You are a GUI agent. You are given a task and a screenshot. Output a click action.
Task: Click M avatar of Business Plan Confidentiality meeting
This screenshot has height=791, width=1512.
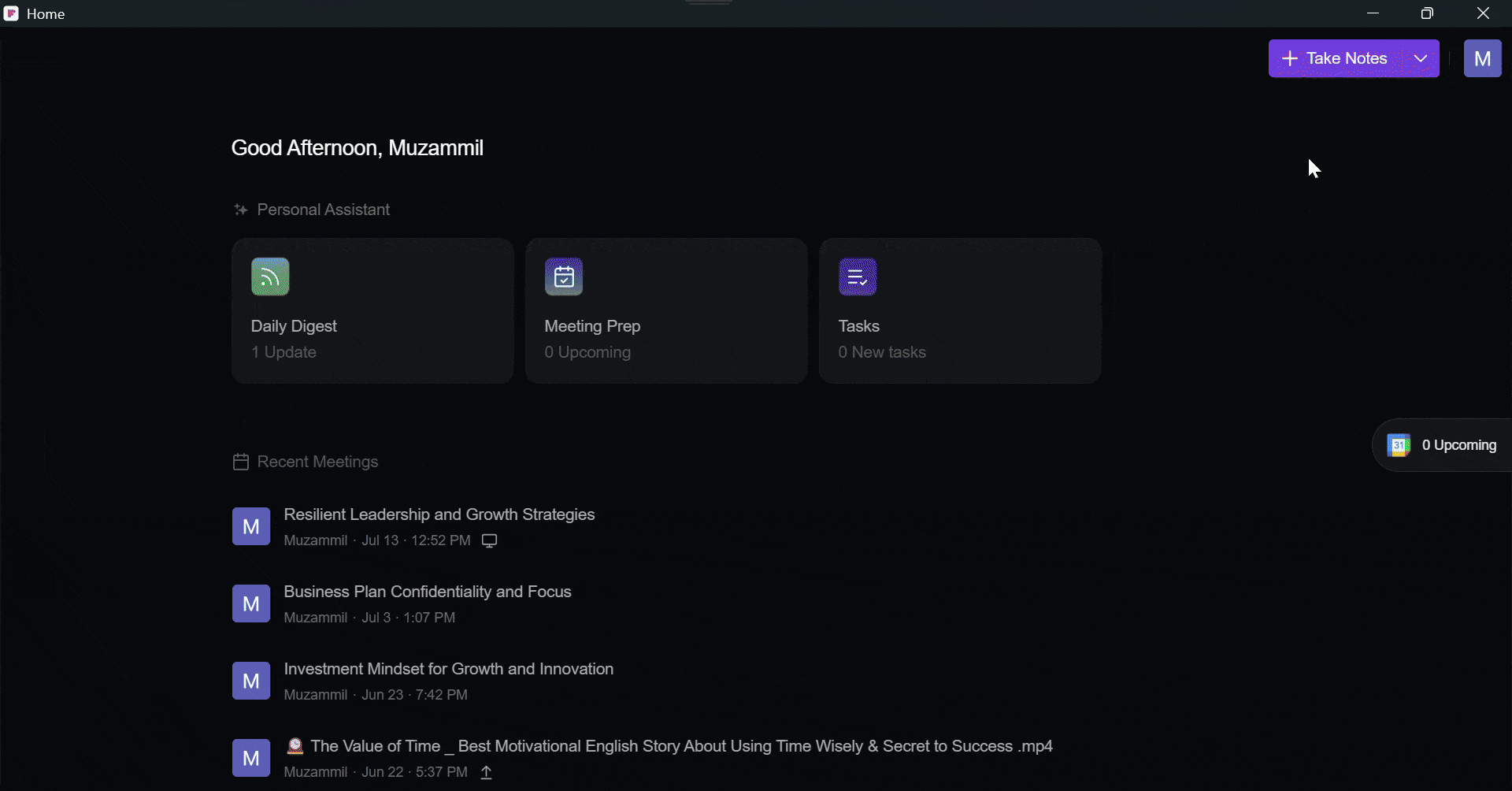click(251, 603)
